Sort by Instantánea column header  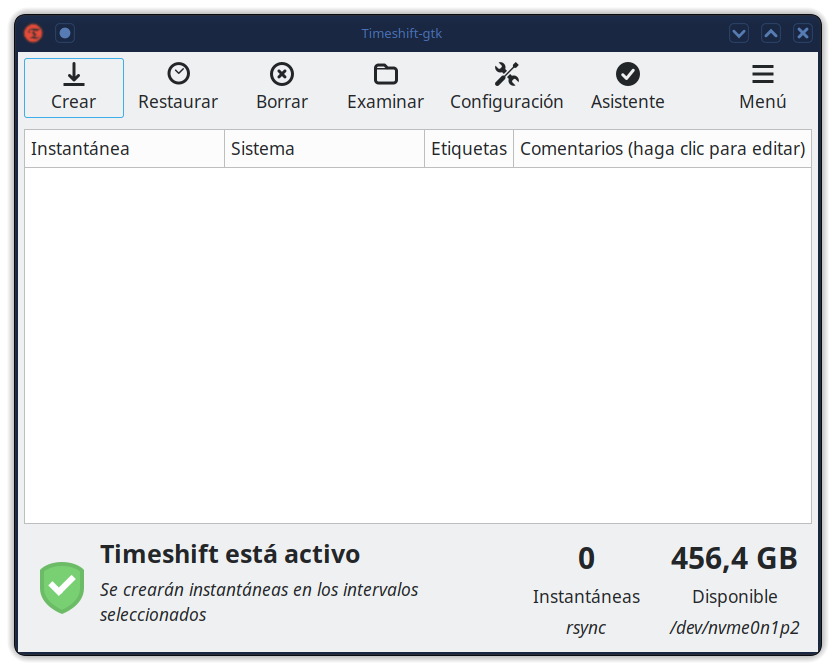pos(124,149)
